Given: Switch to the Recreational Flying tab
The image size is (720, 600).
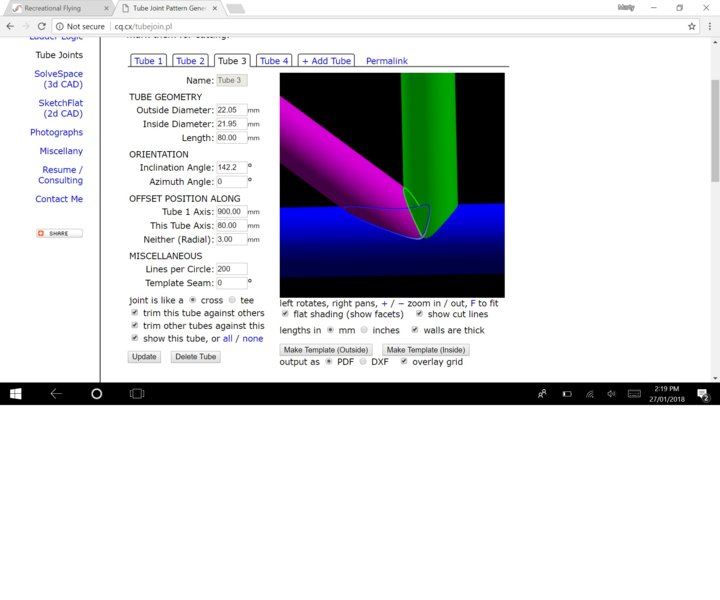Looking at the screenshot, I should click(53, 8).
